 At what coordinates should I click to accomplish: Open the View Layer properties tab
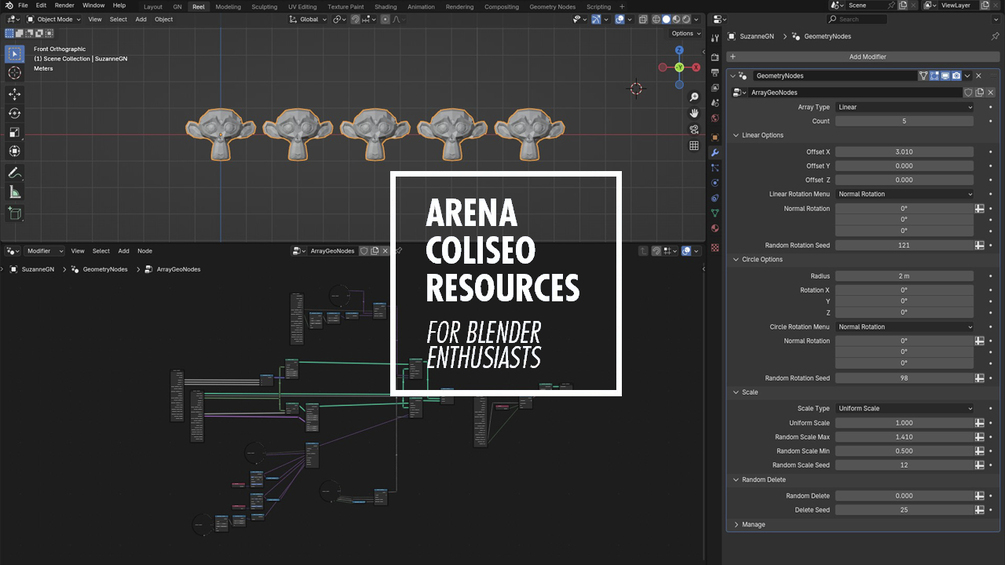tap(715, 88)
